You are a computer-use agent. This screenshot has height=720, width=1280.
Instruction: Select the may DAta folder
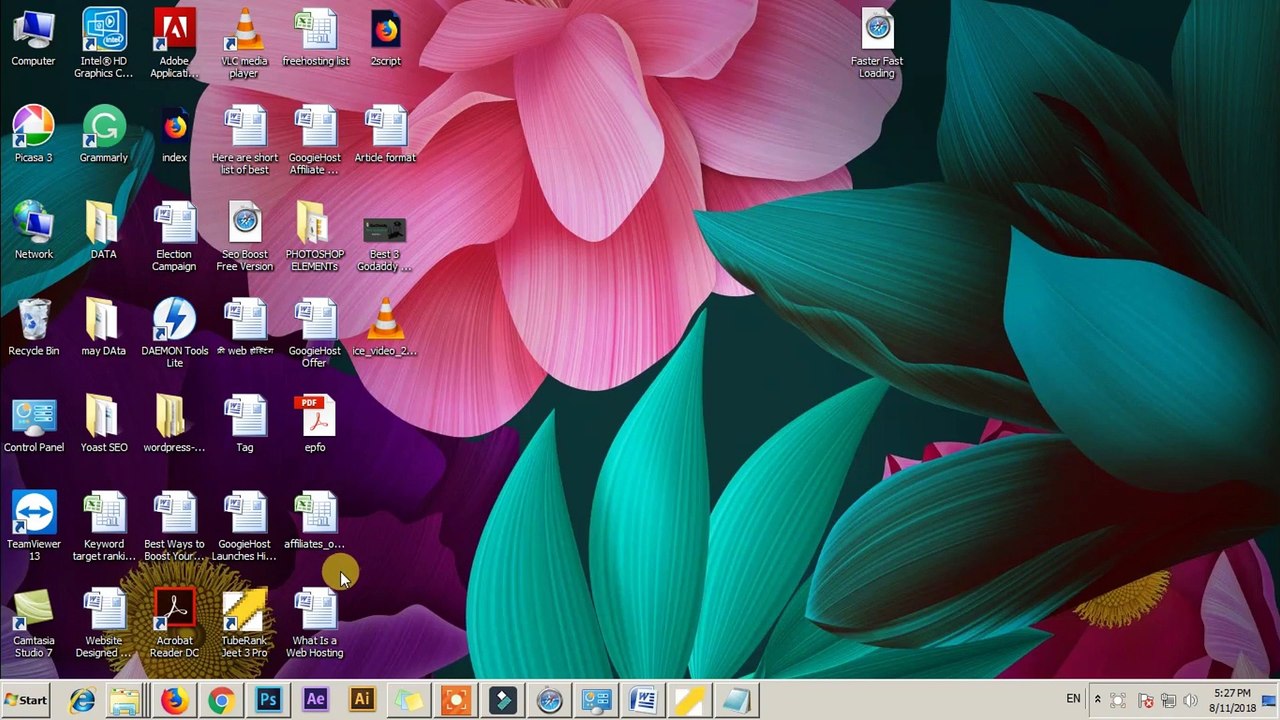104,328
